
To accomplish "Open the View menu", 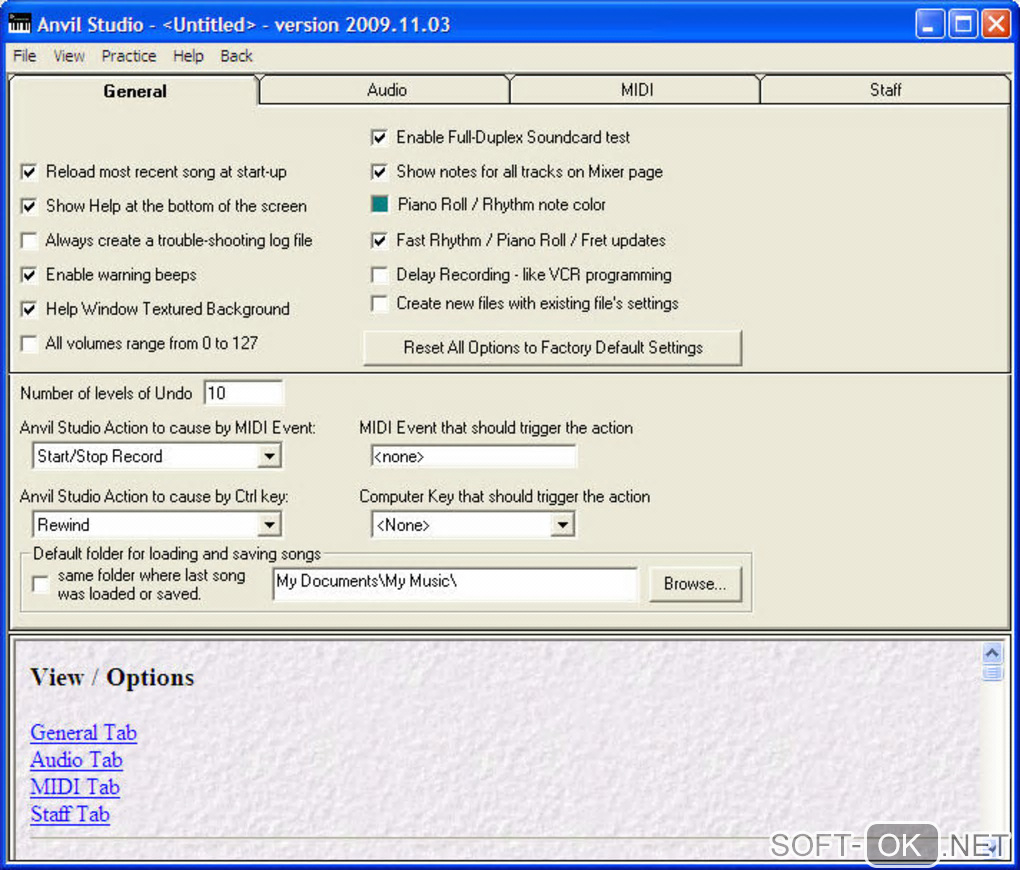I will click(x=69, y=56).
